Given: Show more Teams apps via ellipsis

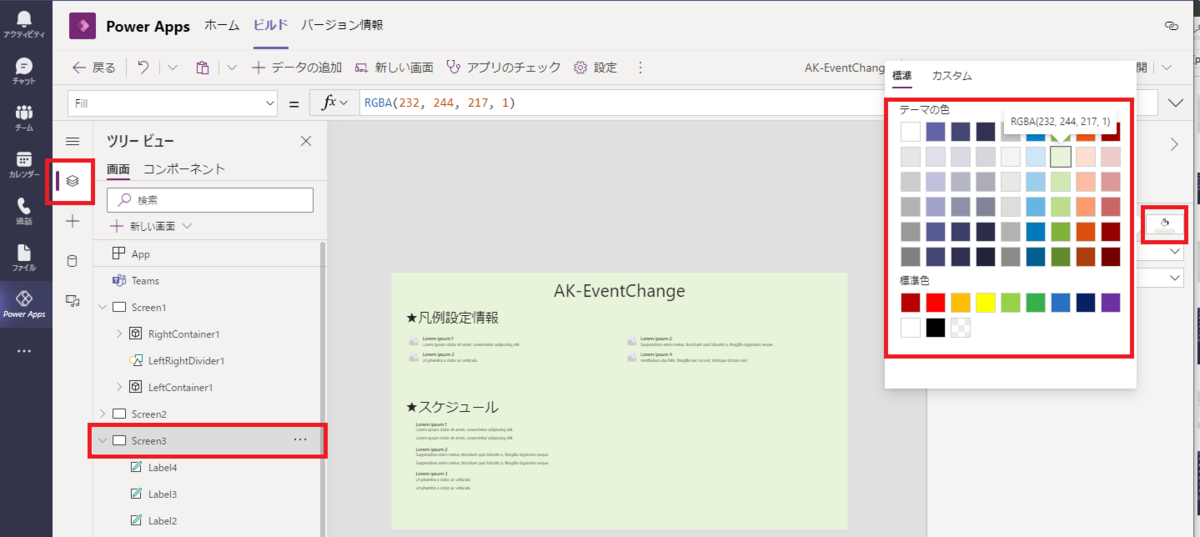Looking at the screenshot, I should 24,351.
